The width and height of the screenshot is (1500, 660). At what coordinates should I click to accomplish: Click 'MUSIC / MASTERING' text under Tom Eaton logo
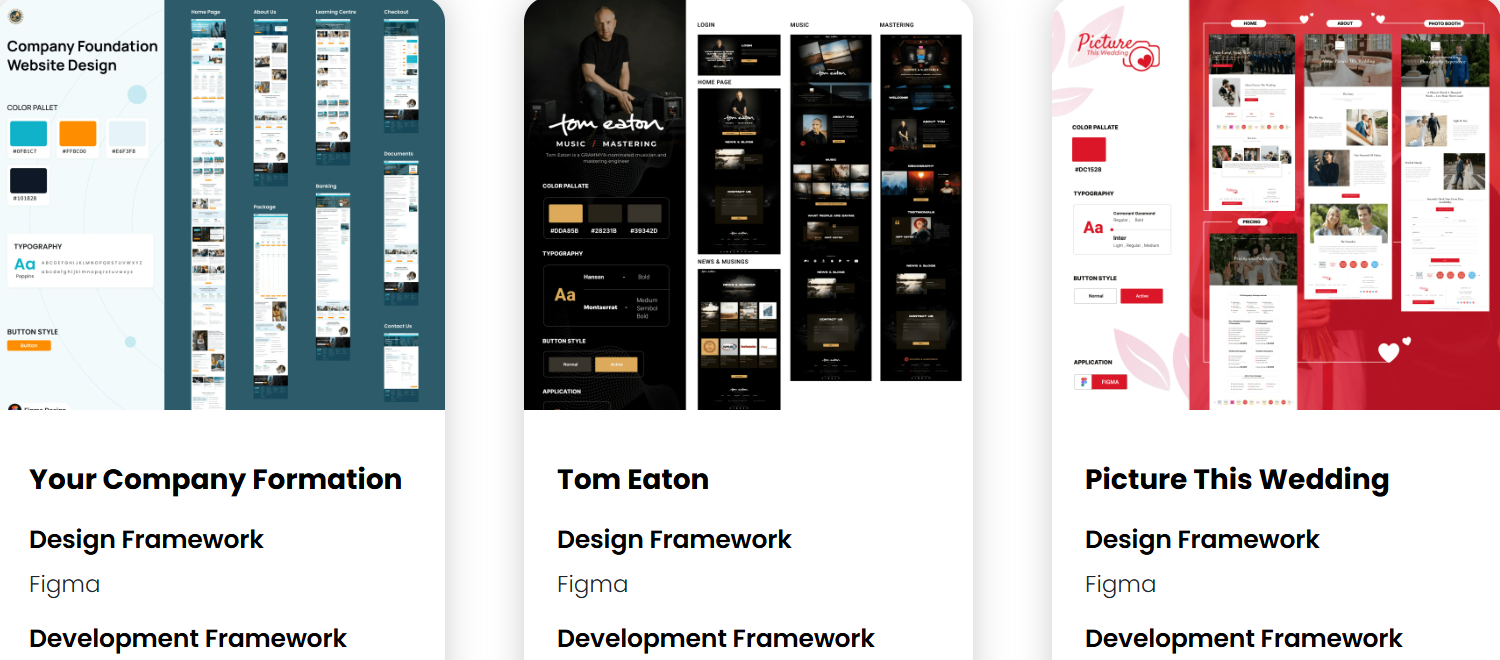tap(607, 144)
